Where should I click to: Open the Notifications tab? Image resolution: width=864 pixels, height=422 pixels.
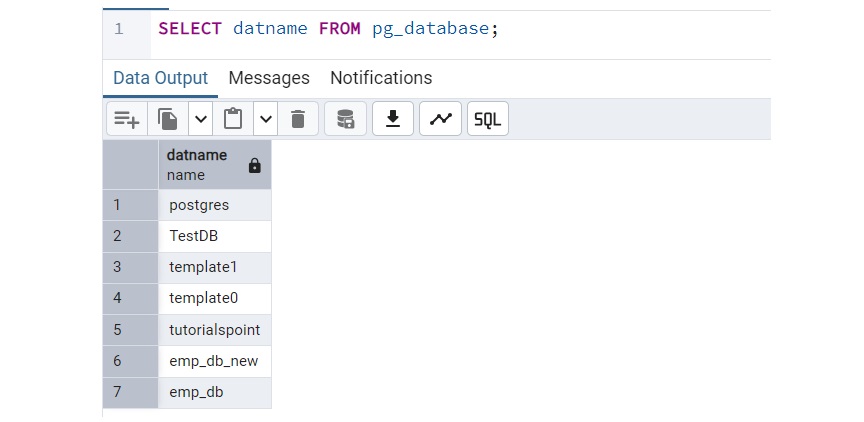click(x=381, y=78)
